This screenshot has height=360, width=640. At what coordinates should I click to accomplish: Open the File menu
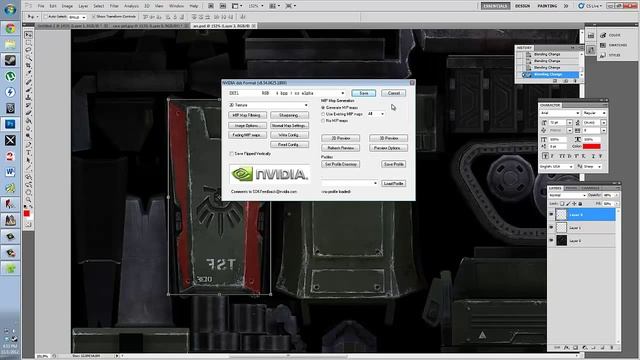41,6
